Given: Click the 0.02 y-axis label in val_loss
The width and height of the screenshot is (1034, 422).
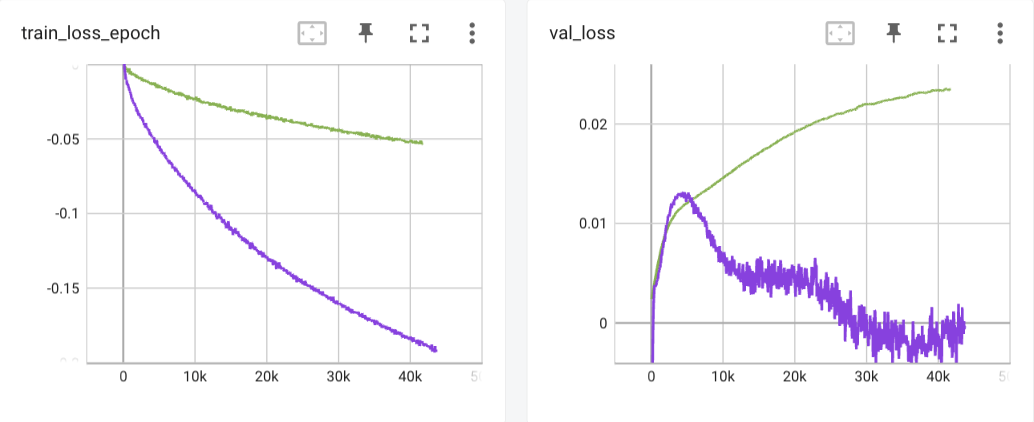Looking at the screenshot, I should (x=595, y=124).
